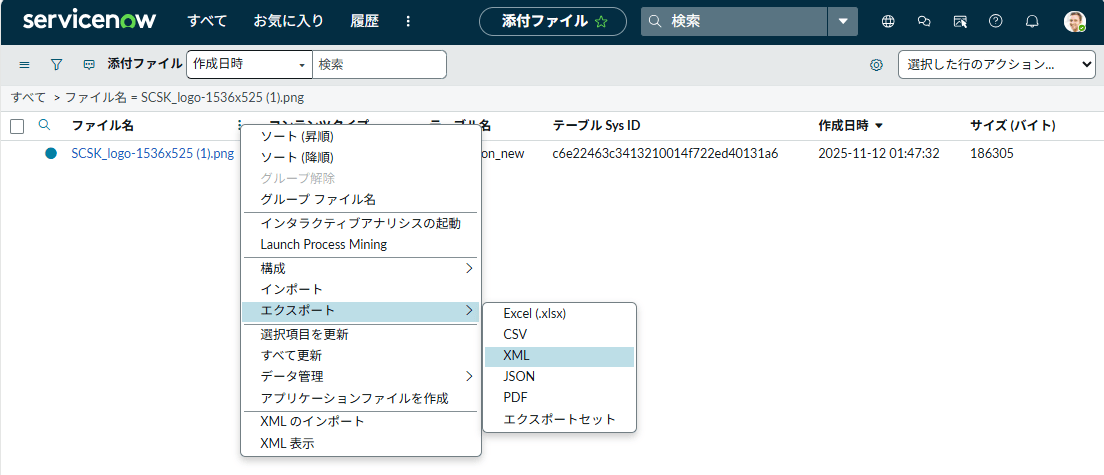Click the list filter funnel icon

tap(57, 64)
